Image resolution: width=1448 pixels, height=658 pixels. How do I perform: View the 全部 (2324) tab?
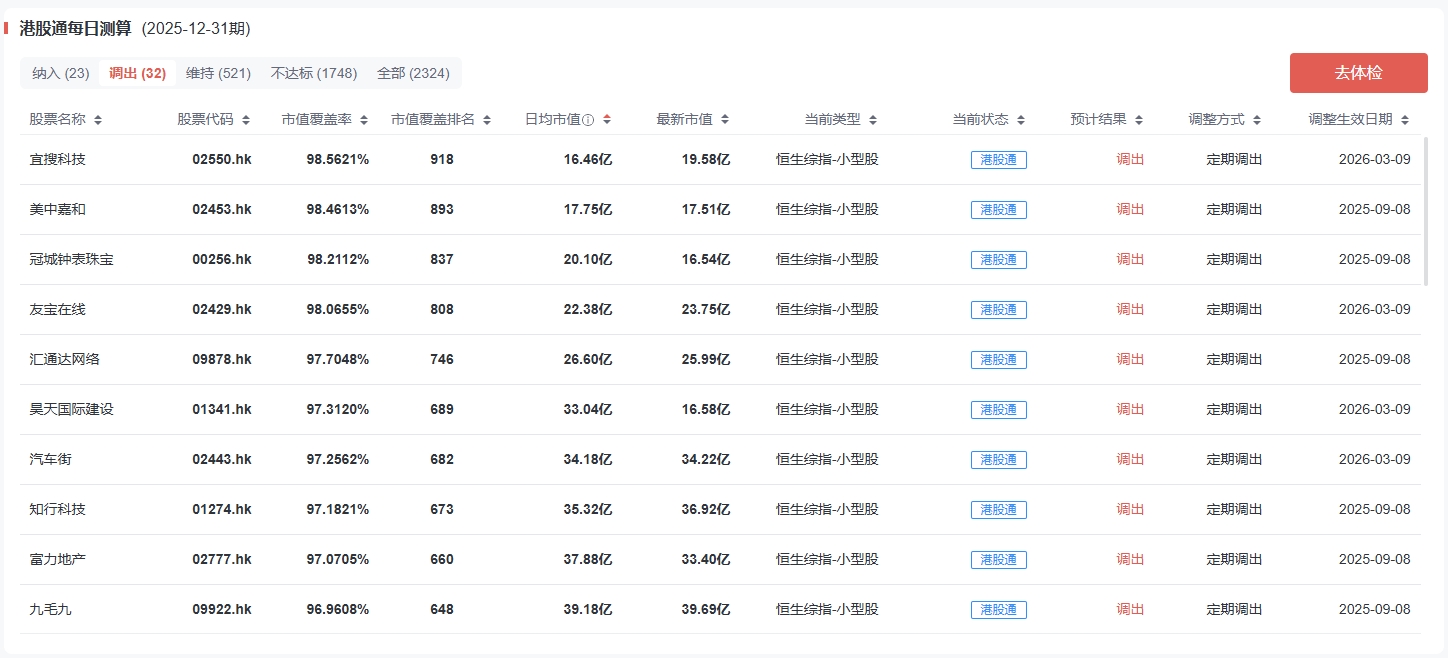[x=413, y=73]
